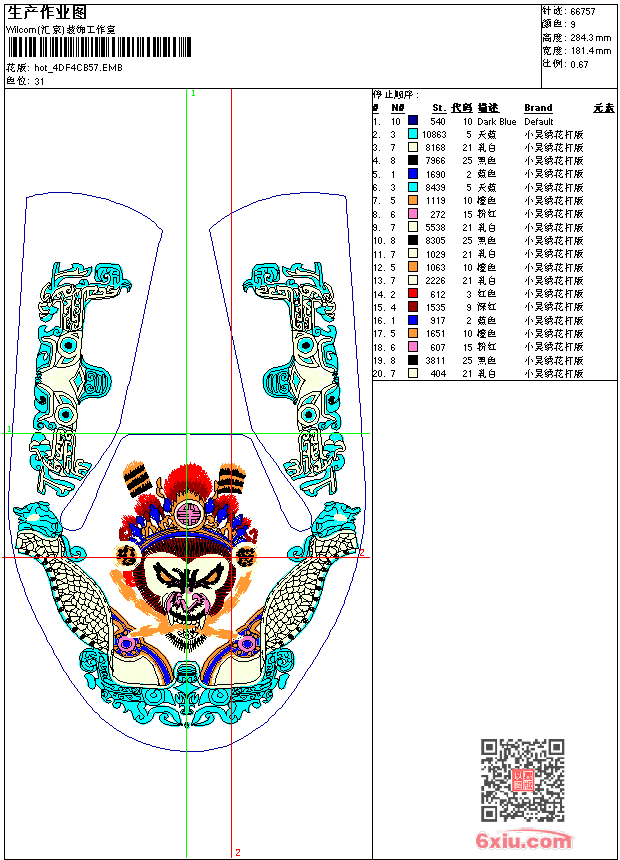Select the stitch count '10863'
Viewport: 620px width, 860px height.
[433, 134]
